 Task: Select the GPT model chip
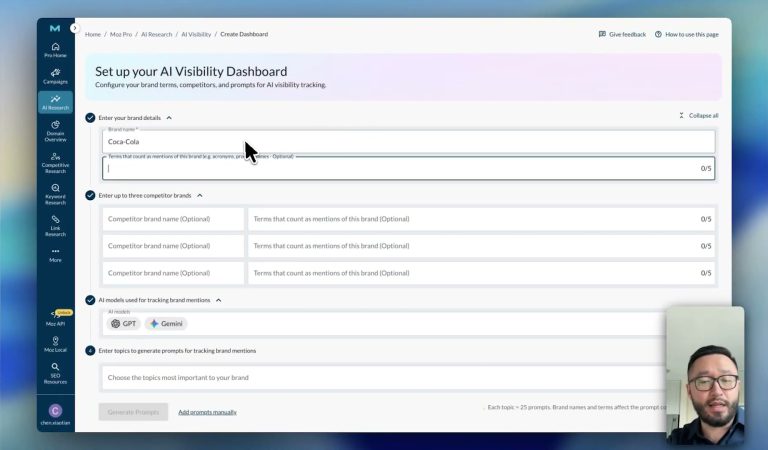click(x=124, y=324)
